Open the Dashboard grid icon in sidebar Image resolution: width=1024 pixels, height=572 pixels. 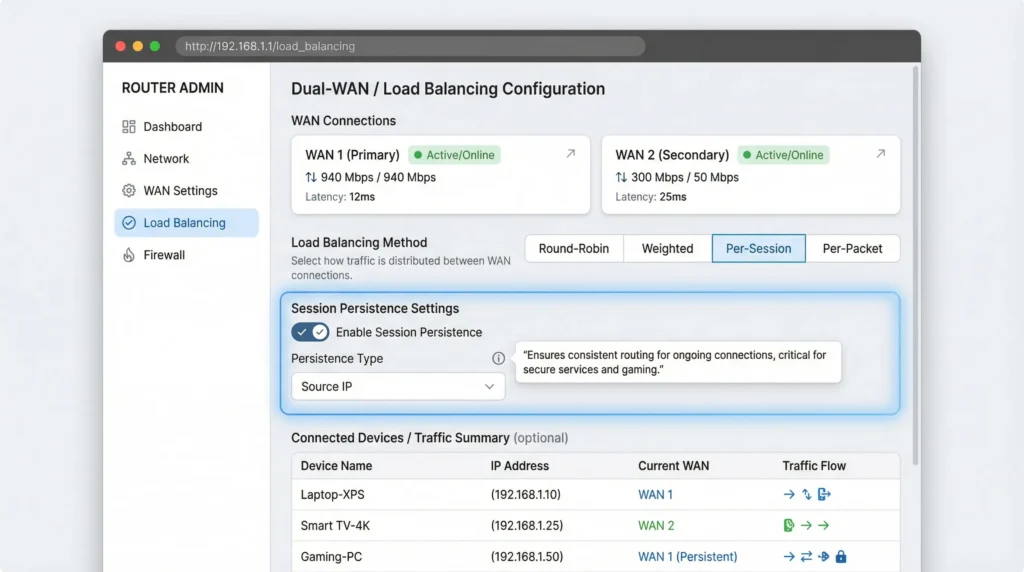tap(129, 127)
